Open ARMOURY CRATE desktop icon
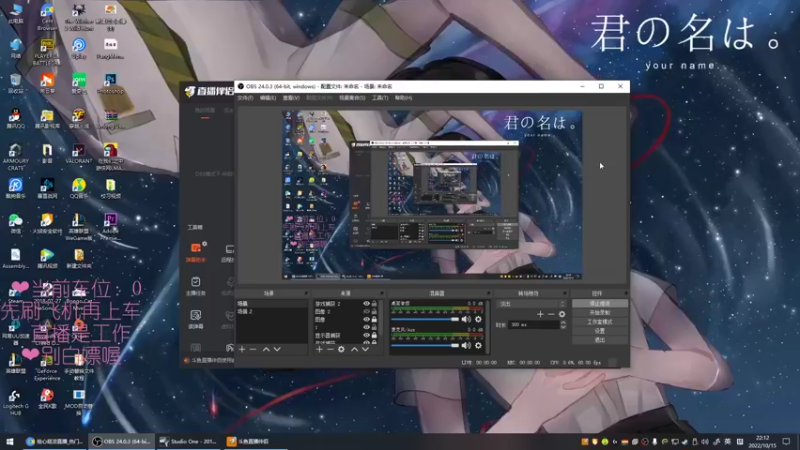Viewport: 800px width, 450px height. click(15, 157)
